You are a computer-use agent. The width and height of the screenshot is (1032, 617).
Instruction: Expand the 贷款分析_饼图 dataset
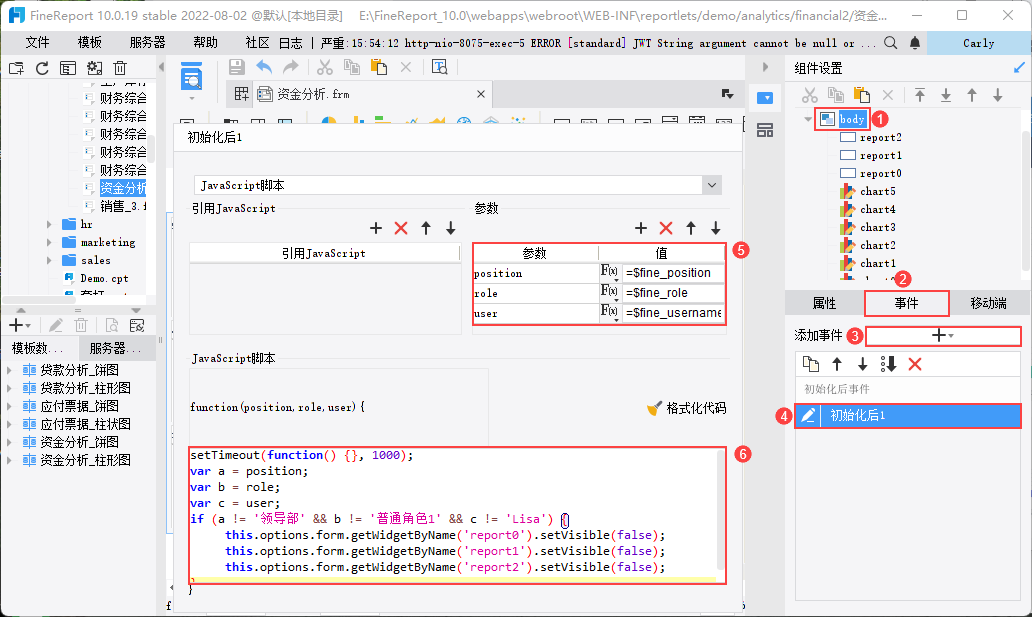pyautogui.click(x=9, y=370)
